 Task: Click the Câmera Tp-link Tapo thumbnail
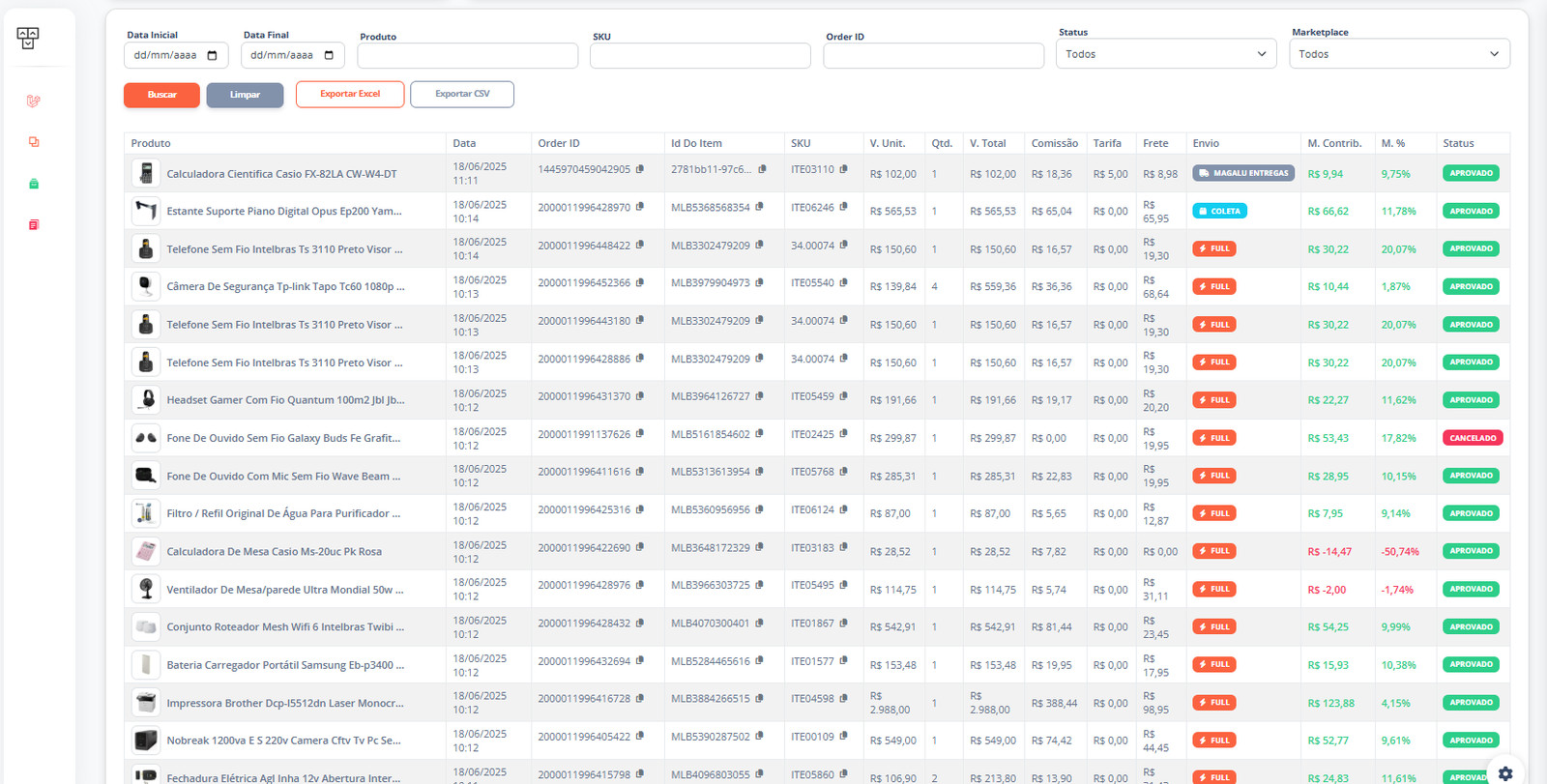146,286
